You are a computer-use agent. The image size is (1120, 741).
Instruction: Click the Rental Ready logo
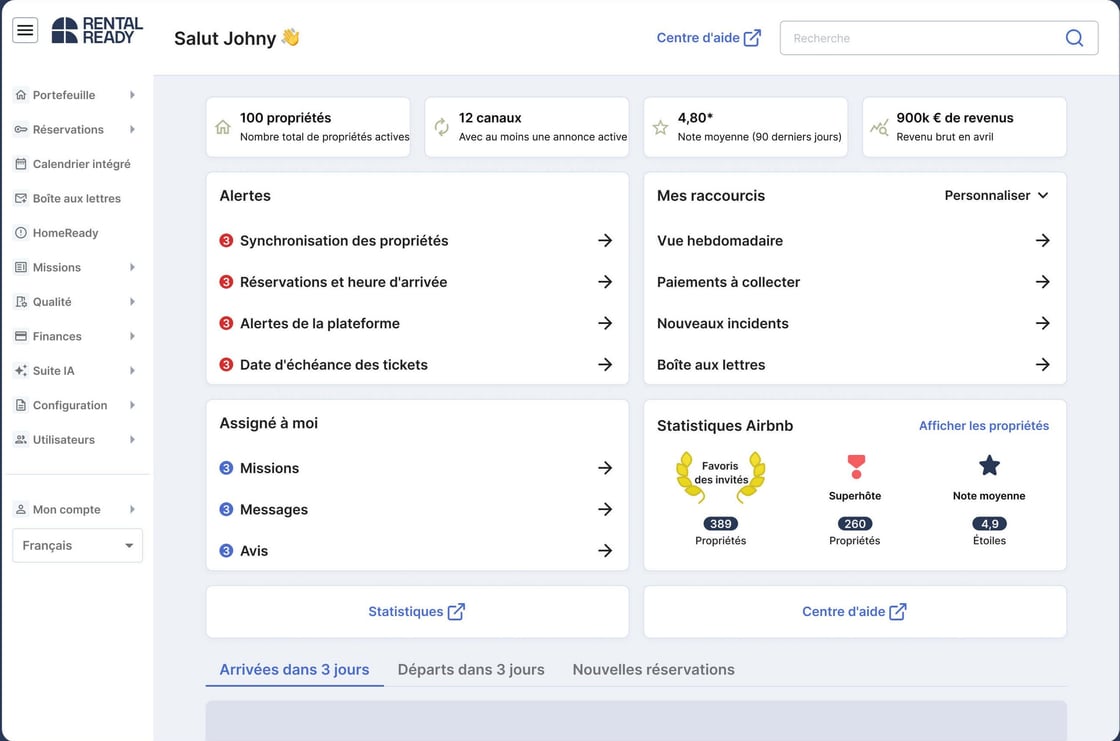tap(97, 31)
